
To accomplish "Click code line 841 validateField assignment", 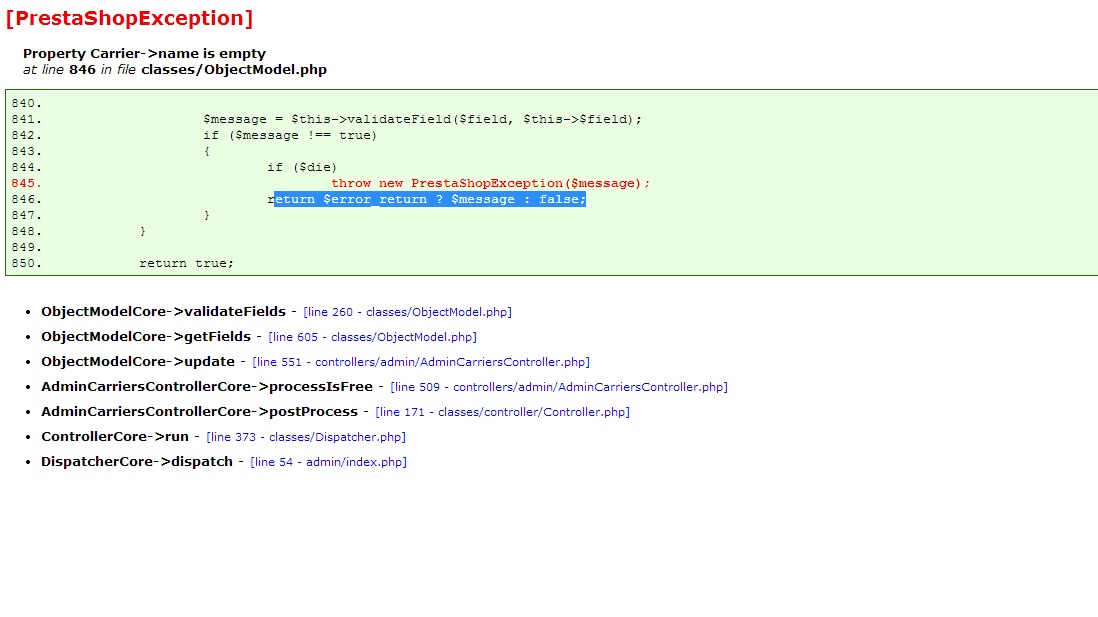I will pyautogui.click(x=422, y=119).
